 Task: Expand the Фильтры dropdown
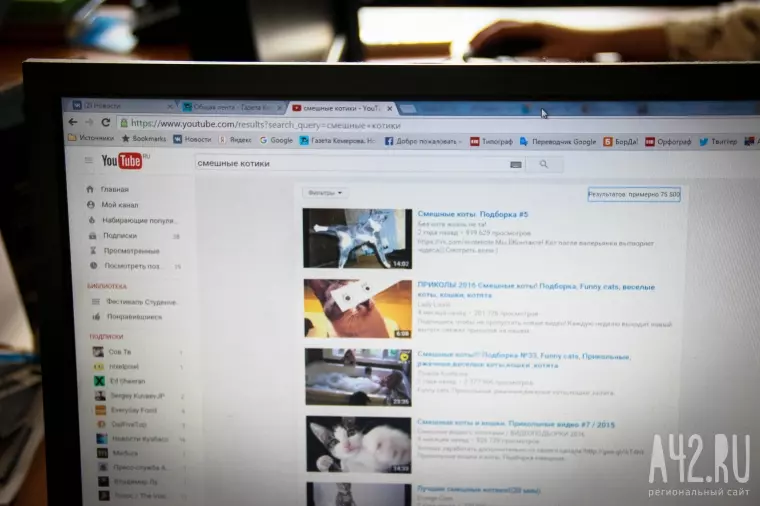pos(325,193)
